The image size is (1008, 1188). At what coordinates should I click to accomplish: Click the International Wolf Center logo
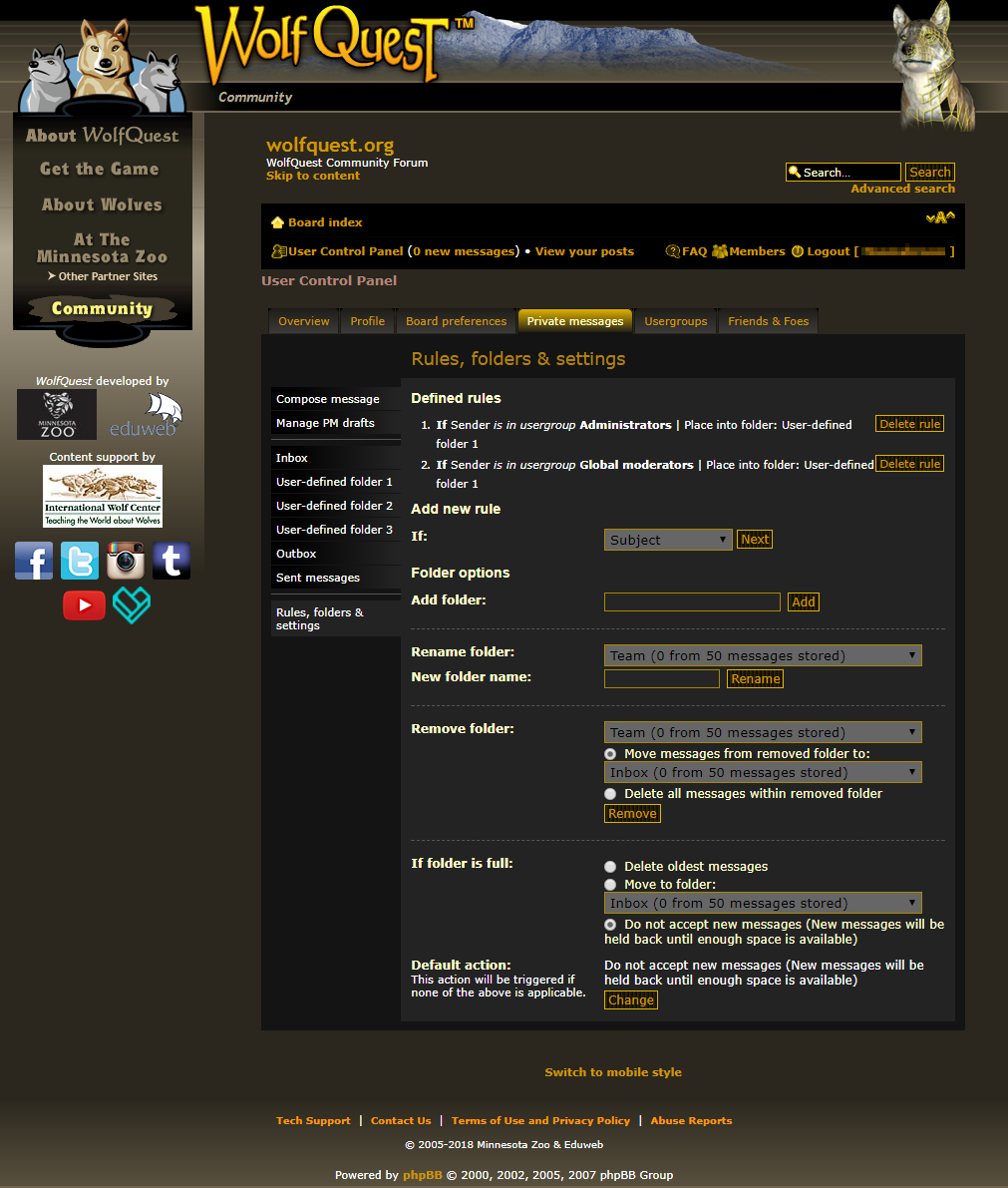(x=103, y=497)
